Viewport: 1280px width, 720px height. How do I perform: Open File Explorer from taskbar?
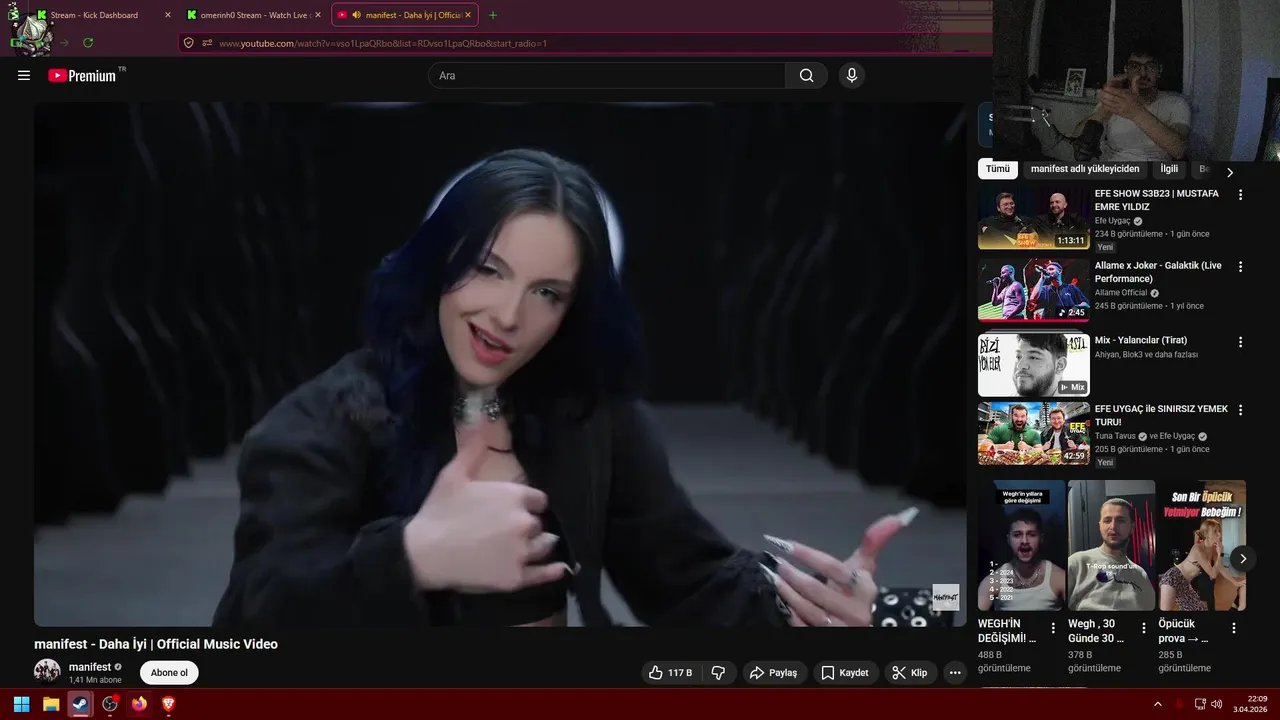[x=51, y=704]
